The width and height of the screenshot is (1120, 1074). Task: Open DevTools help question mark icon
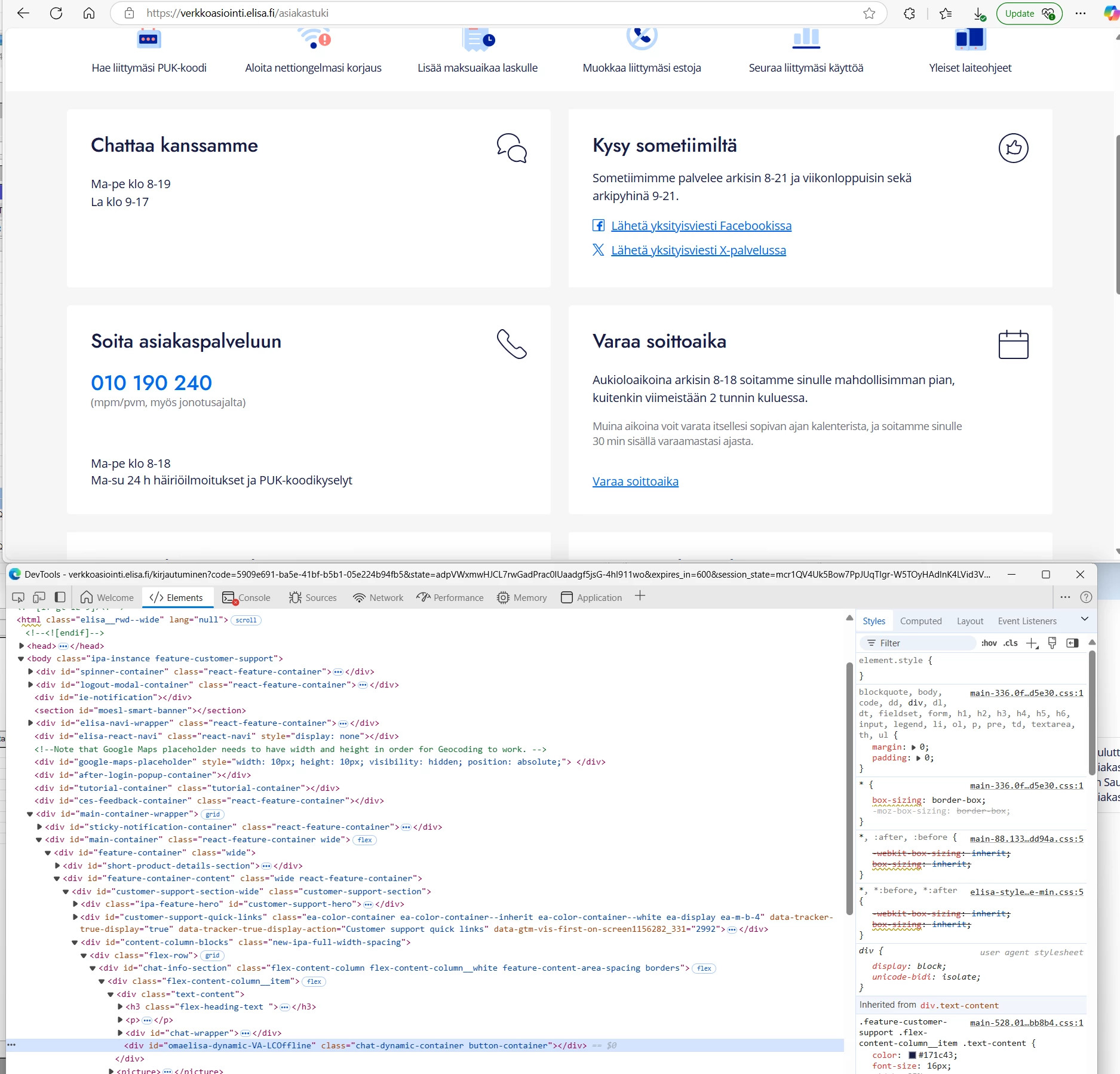tap(1087, 597)
